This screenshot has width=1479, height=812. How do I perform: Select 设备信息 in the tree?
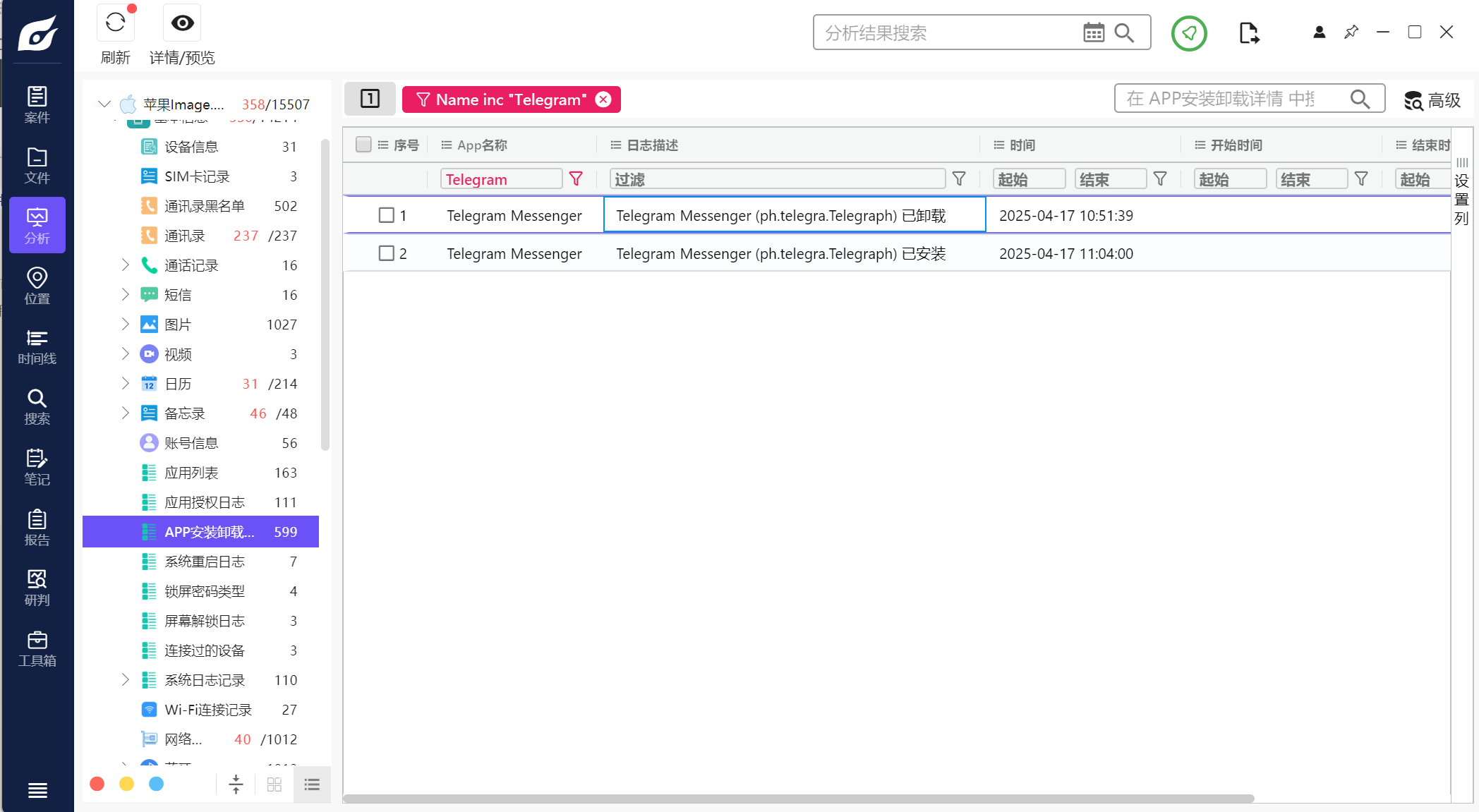point(201,147)
